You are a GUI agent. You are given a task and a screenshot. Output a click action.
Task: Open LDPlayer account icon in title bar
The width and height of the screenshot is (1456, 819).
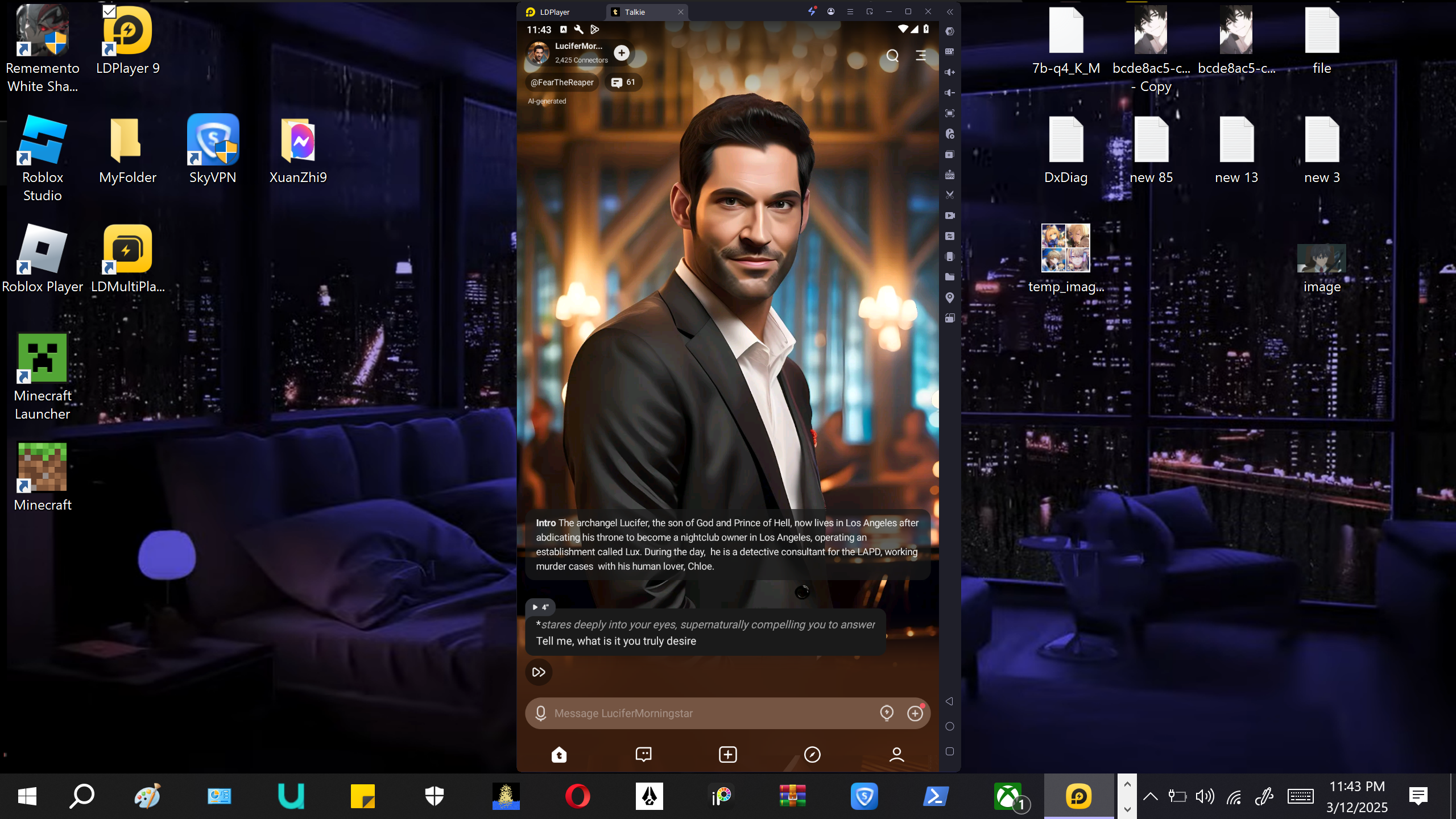[831, 11]
